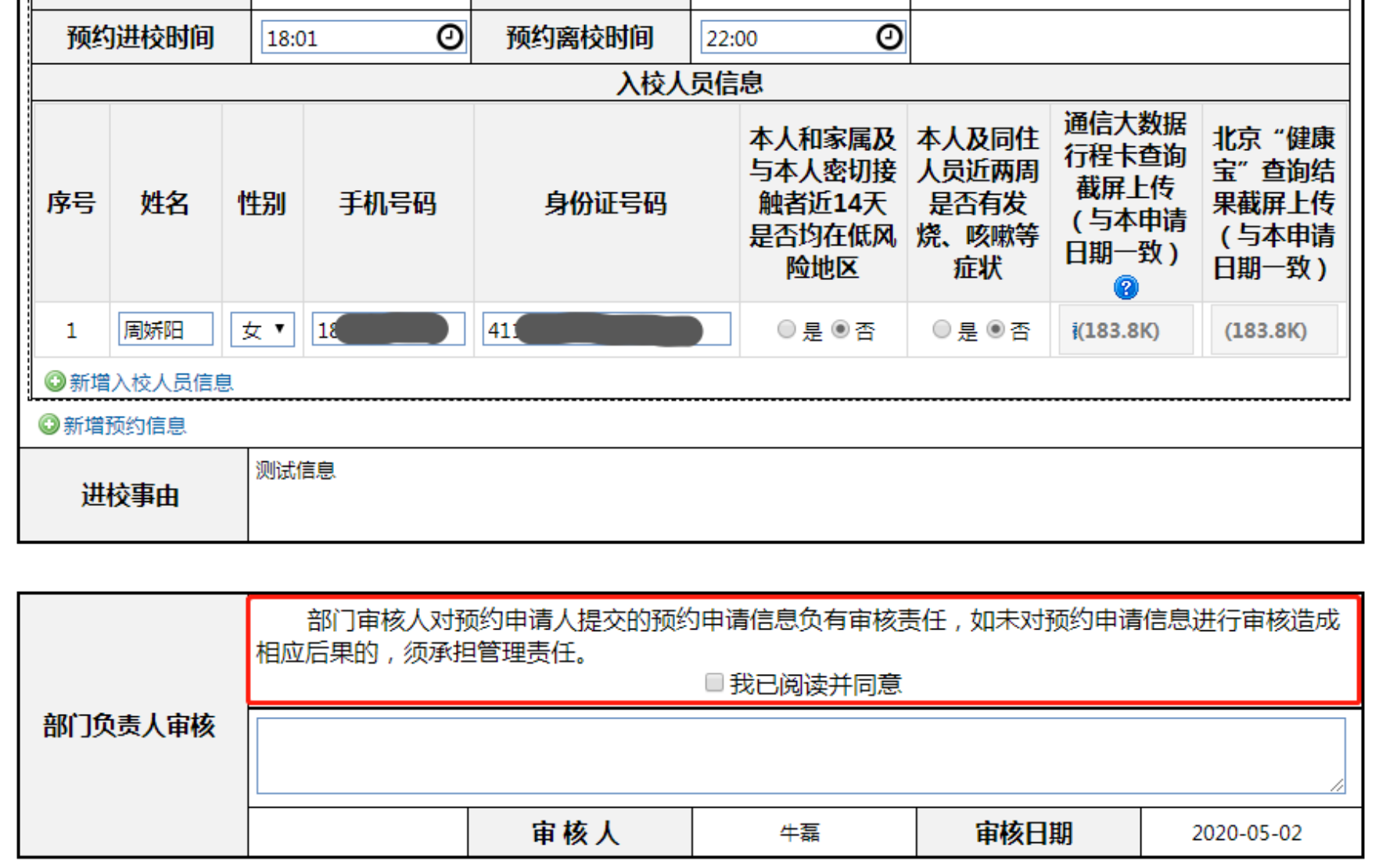Select 是 for fever and cough symptoms

942,329
